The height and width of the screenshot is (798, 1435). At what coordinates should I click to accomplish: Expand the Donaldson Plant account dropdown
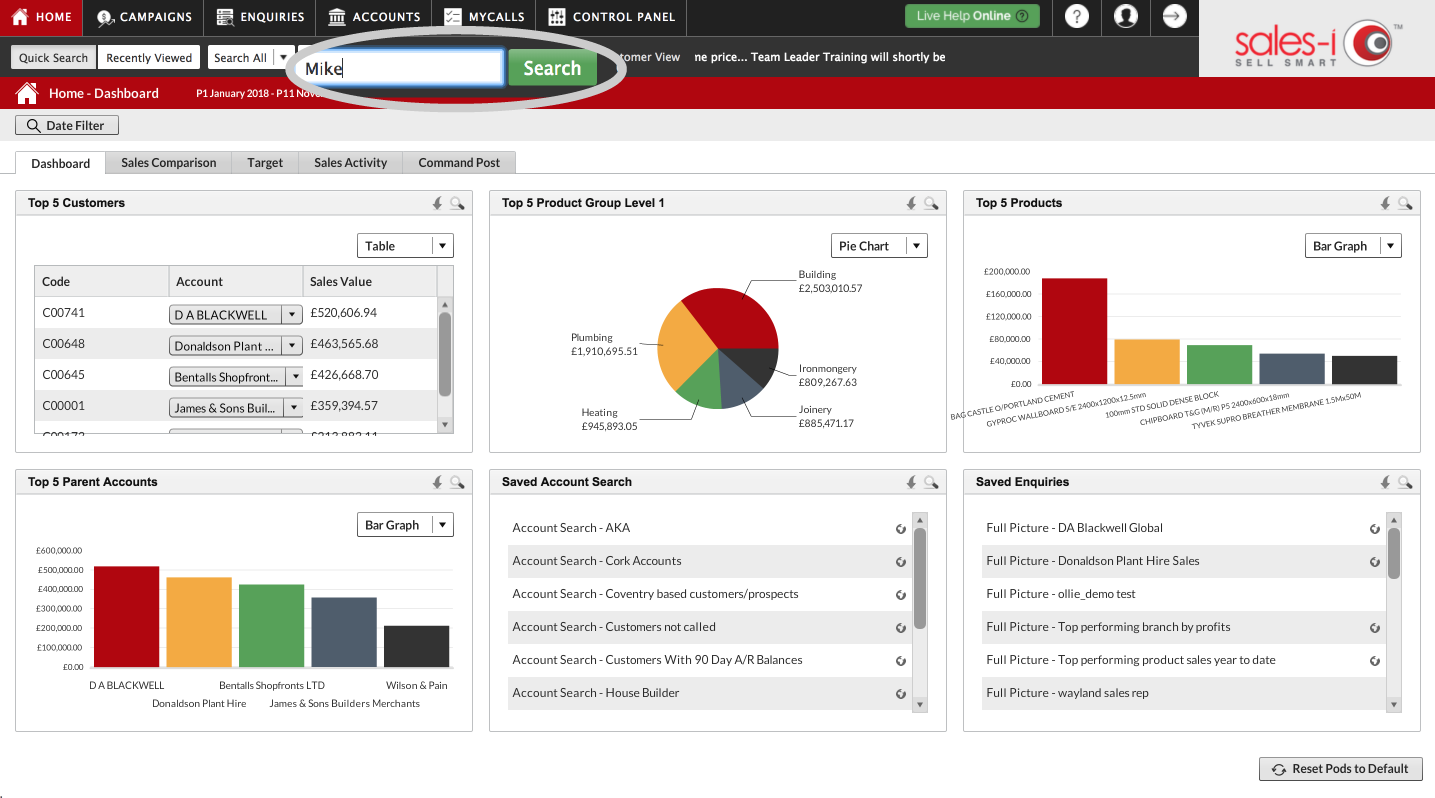point(292,346)
